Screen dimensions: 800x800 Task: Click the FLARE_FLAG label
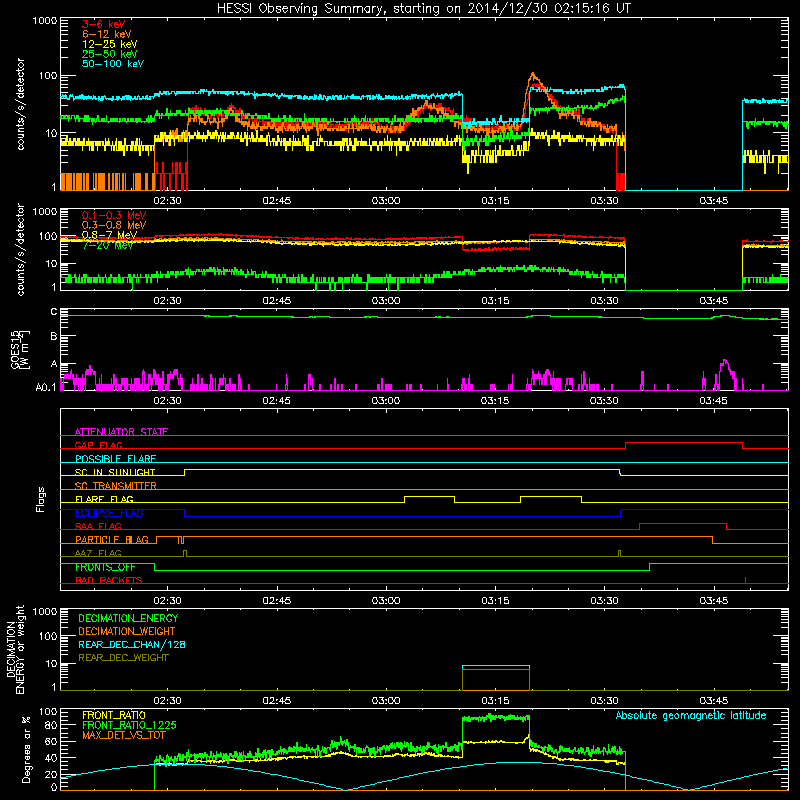[104, 499]
